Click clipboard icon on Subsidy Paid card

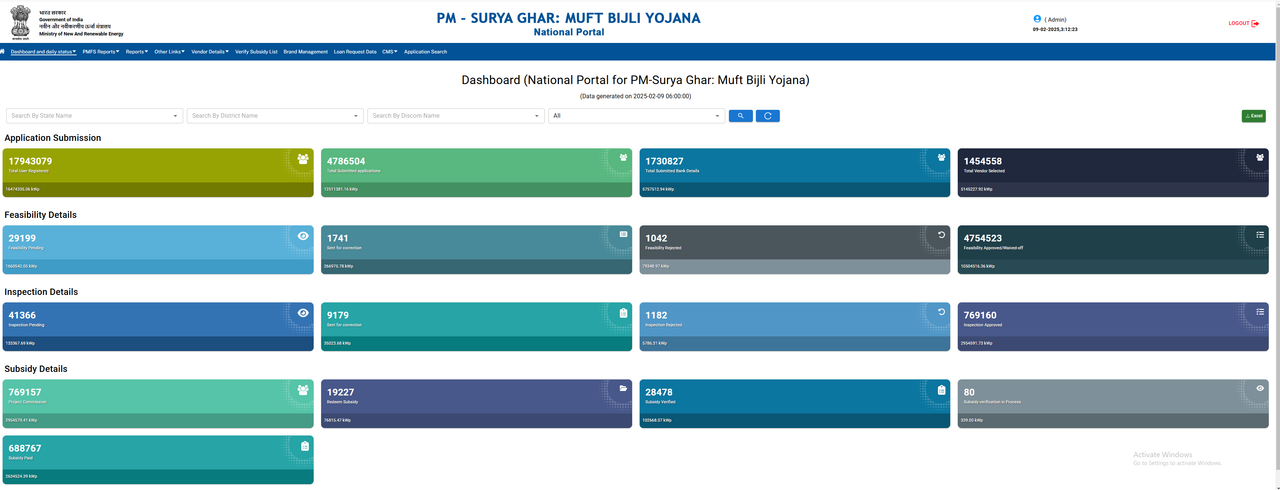tap(304, 446)
